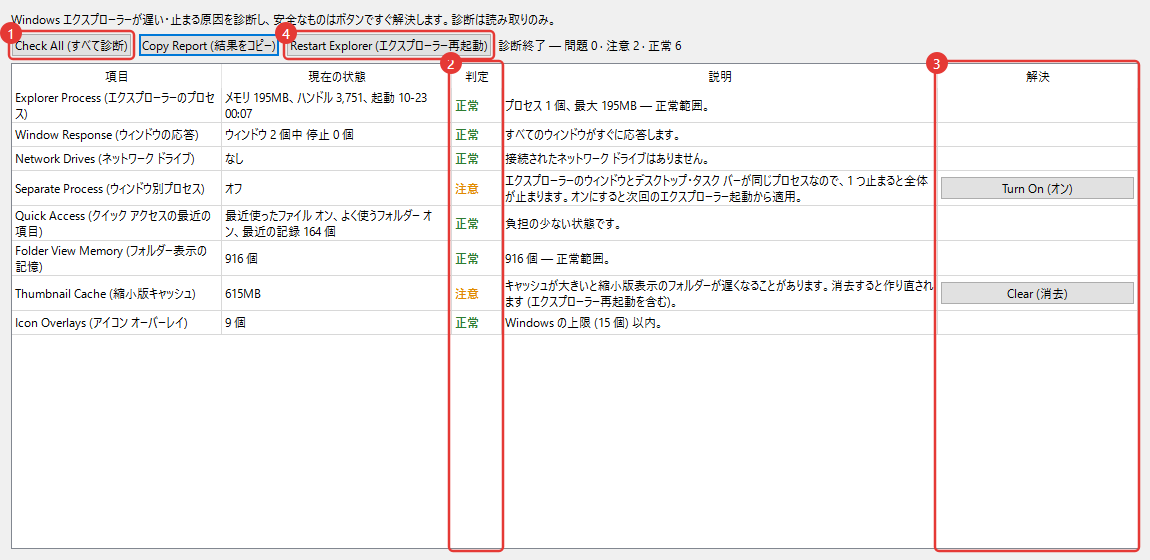Select the 項目 column header
The height and width of the screenshot is (560, 1150).
117,76
